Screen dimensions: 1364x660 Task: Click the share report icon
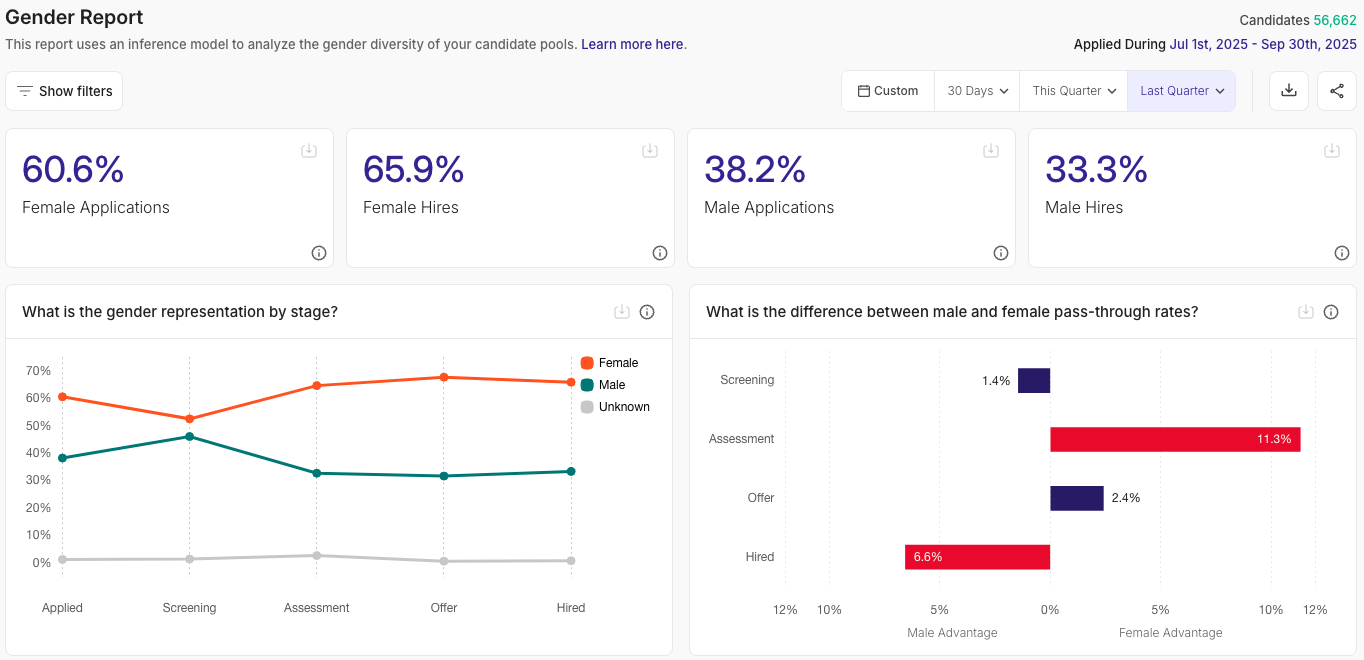pyautogui.click(x=1337, y=91)
